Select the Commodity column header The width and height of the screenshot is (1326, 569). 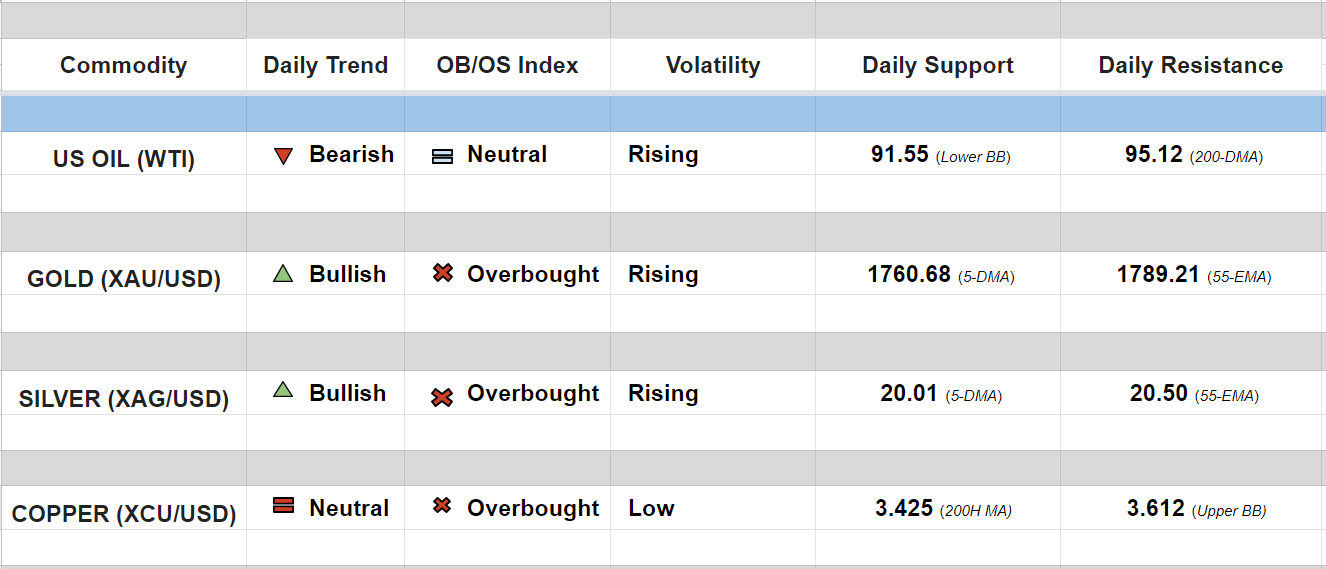click(123, 66)
